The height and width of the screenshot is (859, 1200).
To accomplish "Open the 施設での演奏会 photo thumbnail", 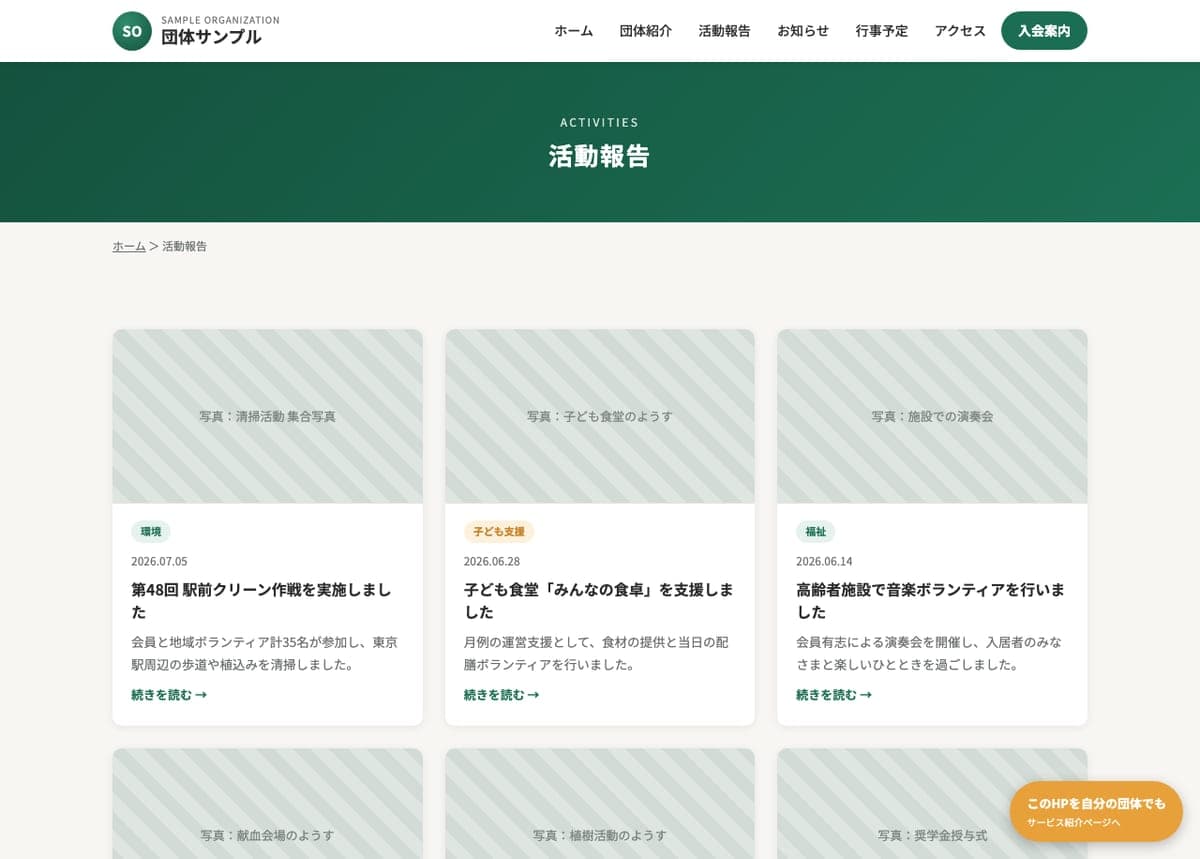I will tap(932, 416).
